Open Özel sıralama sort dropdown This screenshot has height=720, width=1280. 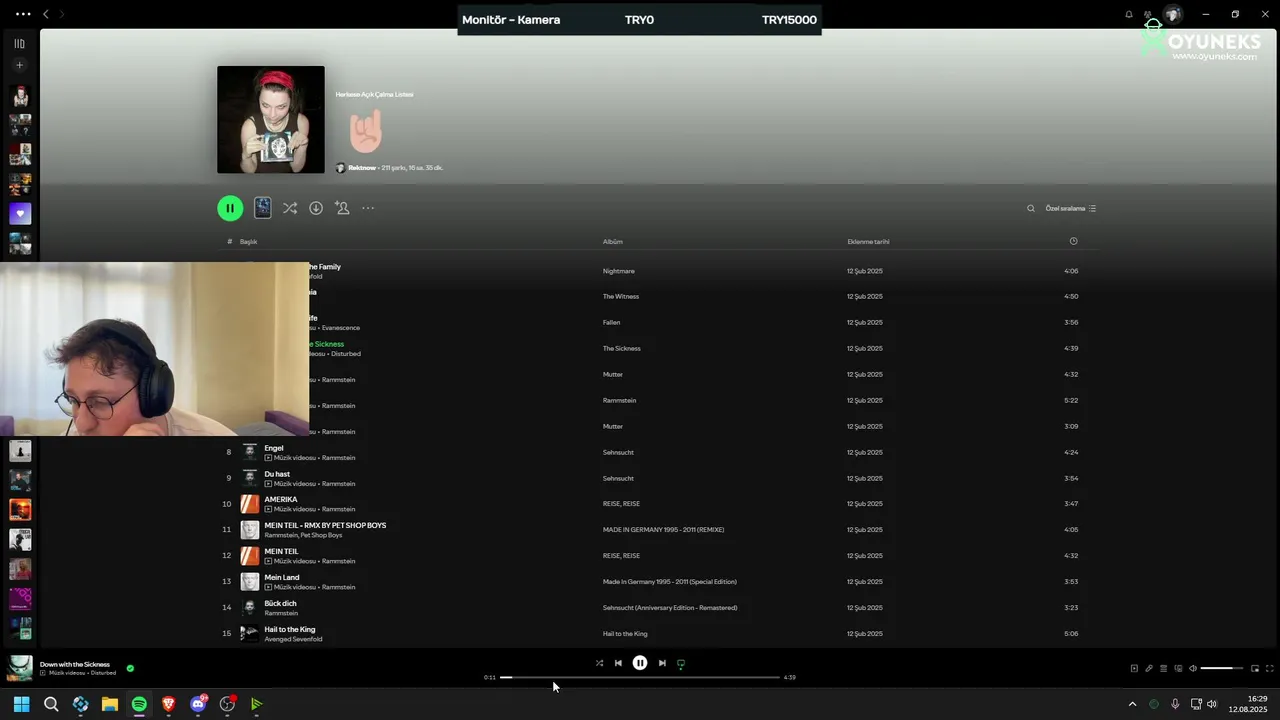[x=1071, y=208]
